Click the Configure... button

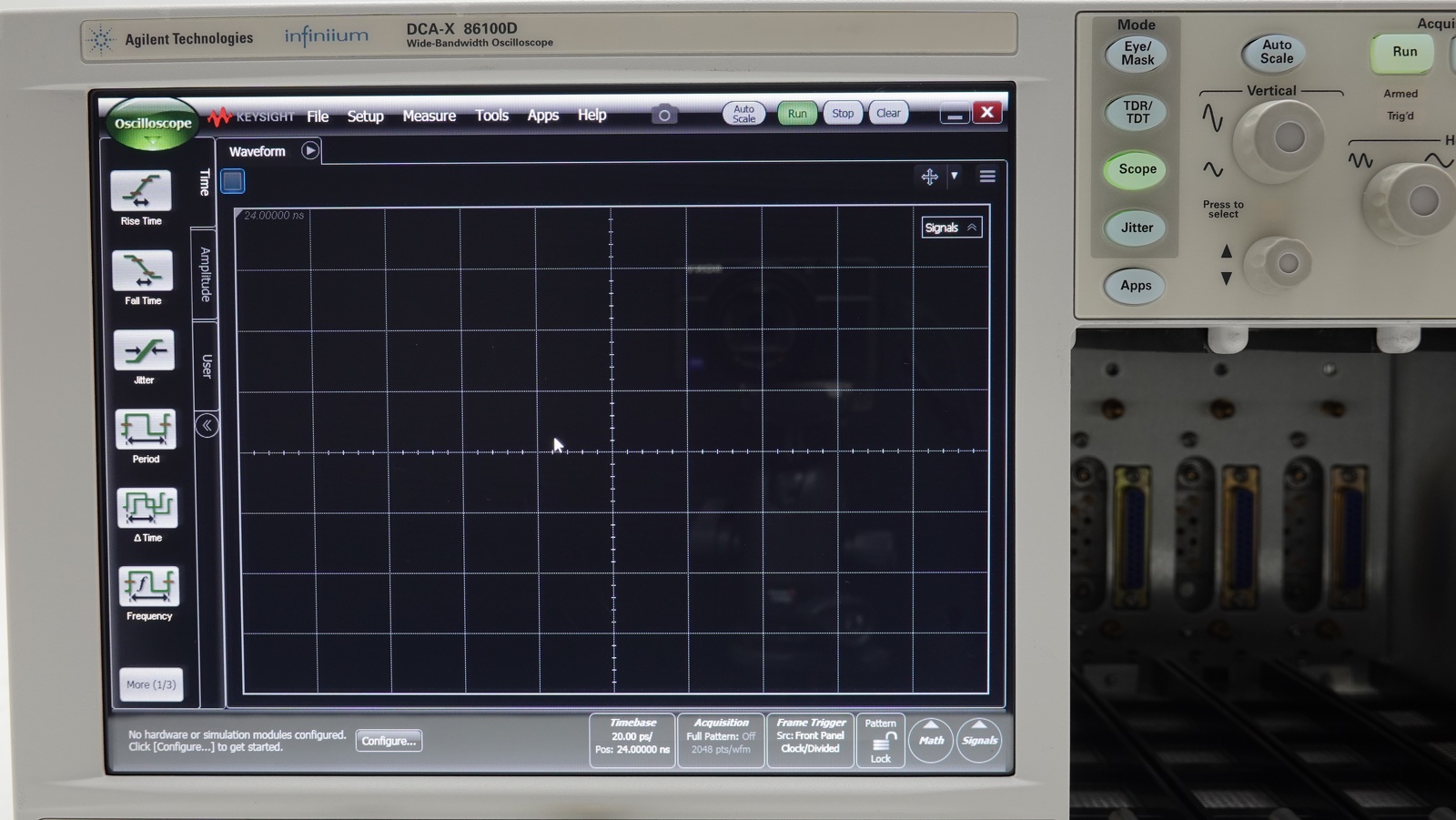pyautogui.click(x=389, y=741)
